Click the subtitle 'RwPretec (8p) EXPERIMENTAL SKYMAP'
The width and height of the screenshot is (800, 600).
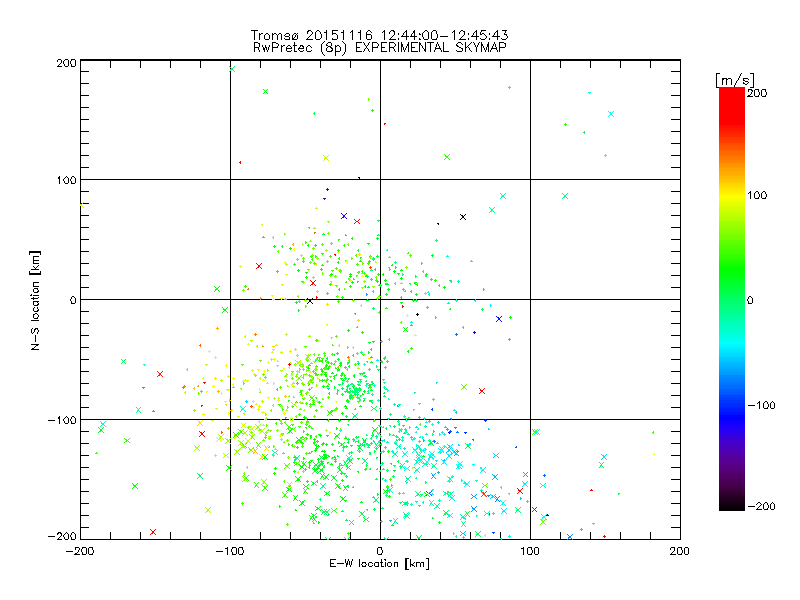pyautogui.click(x=380, y=48)
